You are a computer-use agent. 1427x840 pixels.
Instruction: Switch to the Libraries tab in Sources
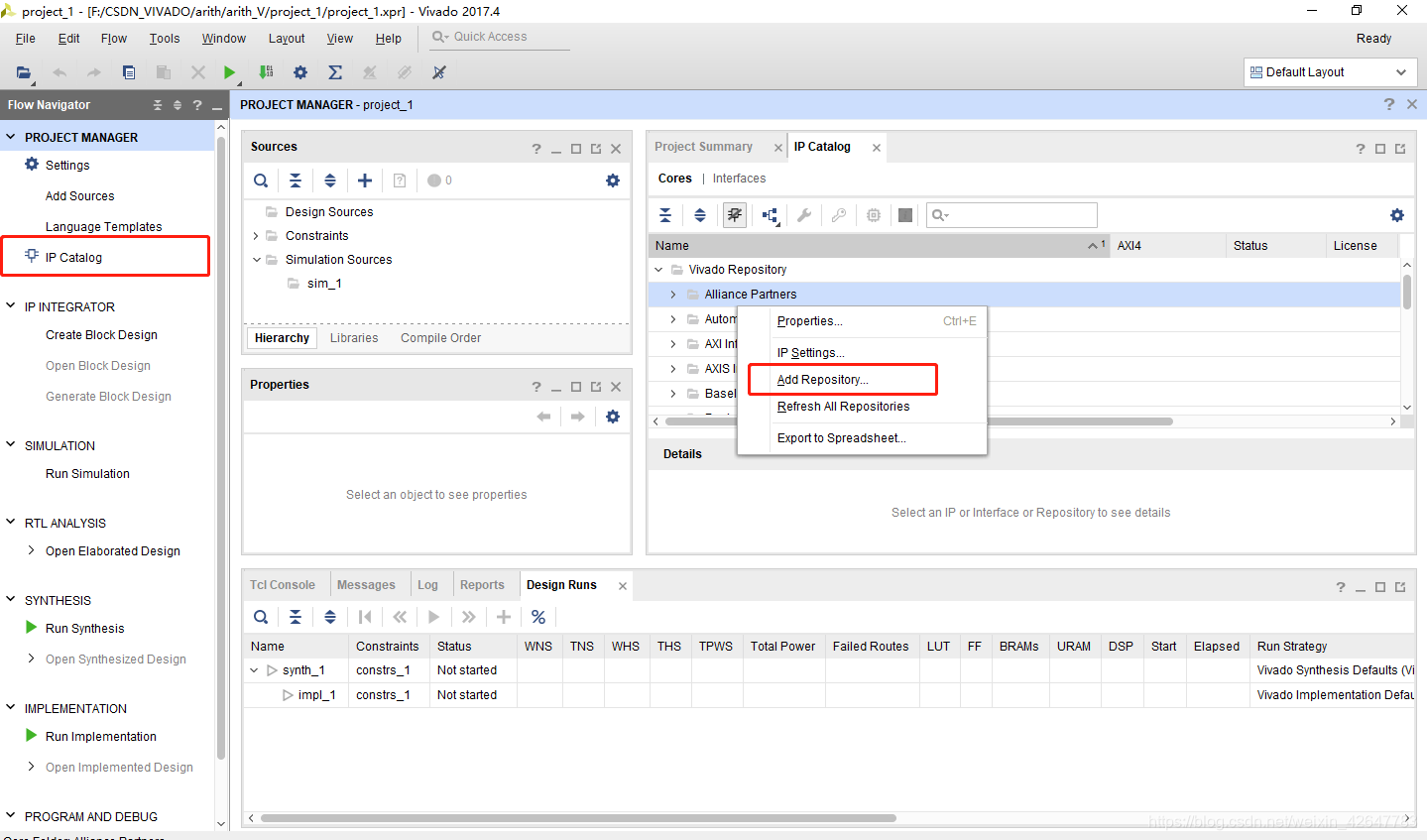[354, 338]
